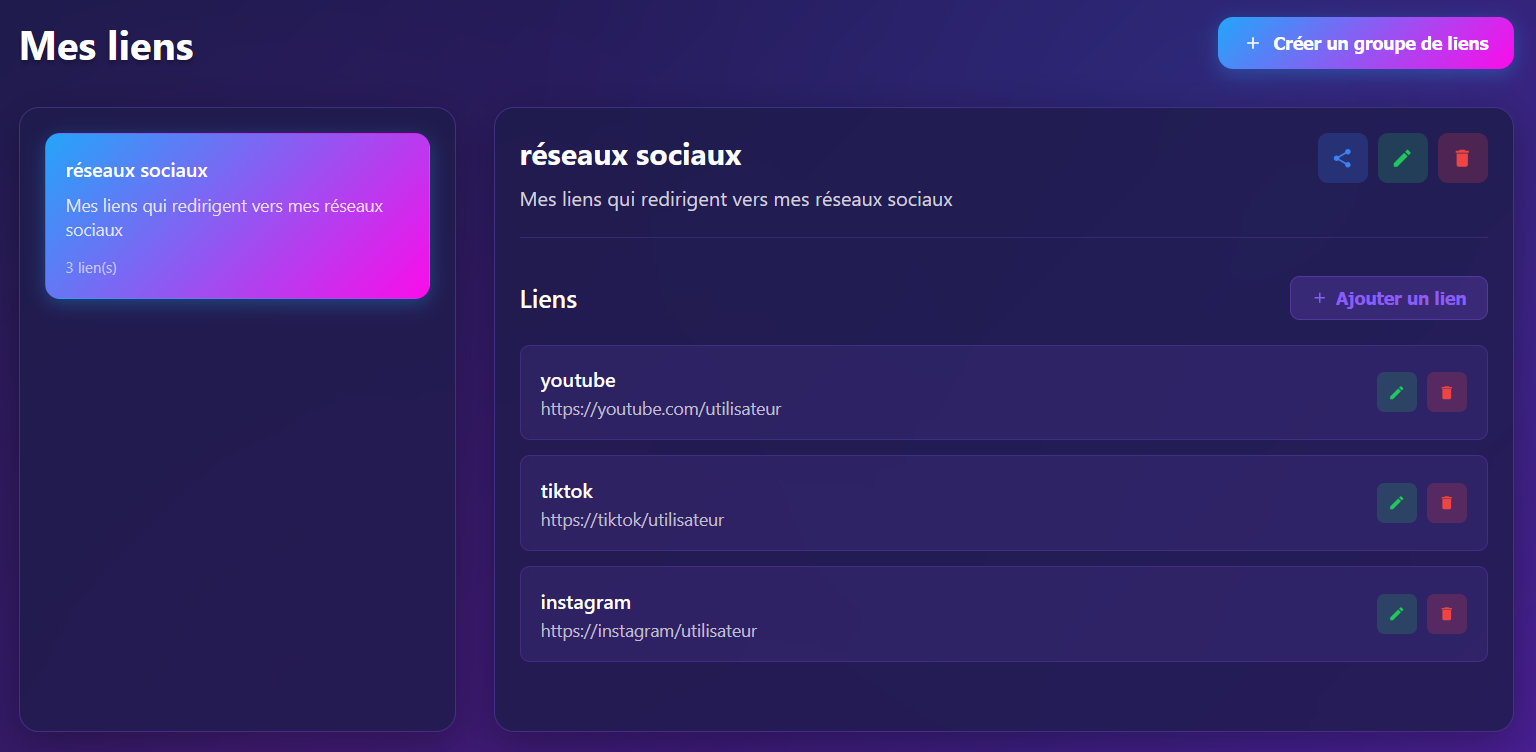
Task: Click Créer un groupe de liens button
Action: (1365, 44)
